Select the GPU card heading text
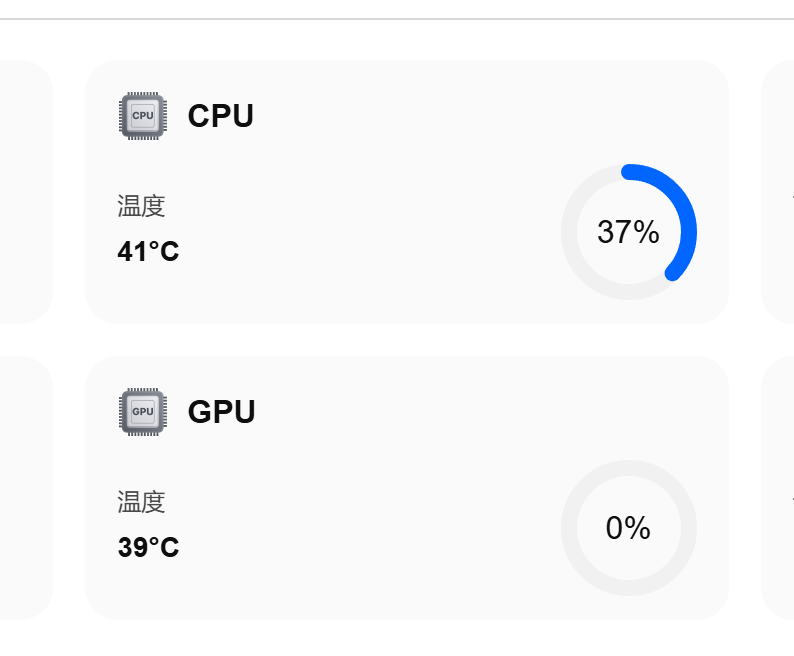 click(221, 412)
